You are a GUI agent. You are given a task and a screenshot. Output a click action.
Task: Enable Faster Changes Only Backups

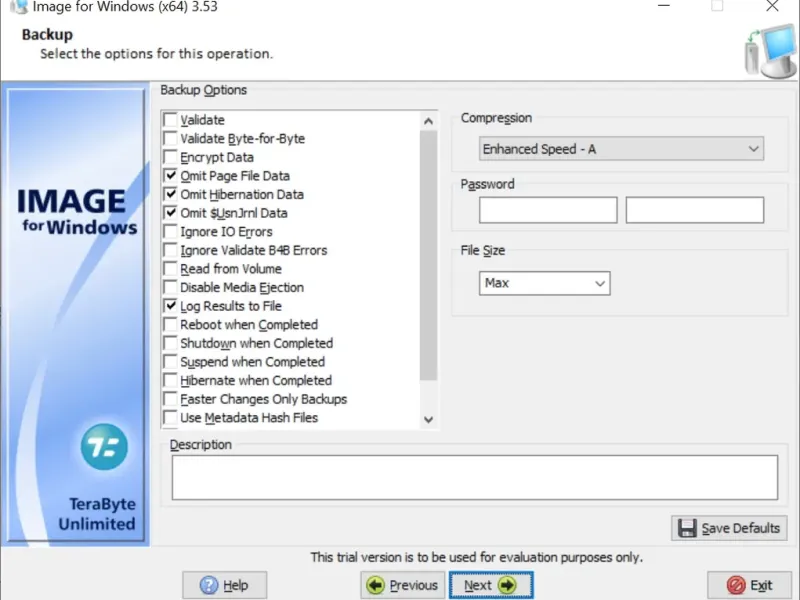(x=170, y=399)
